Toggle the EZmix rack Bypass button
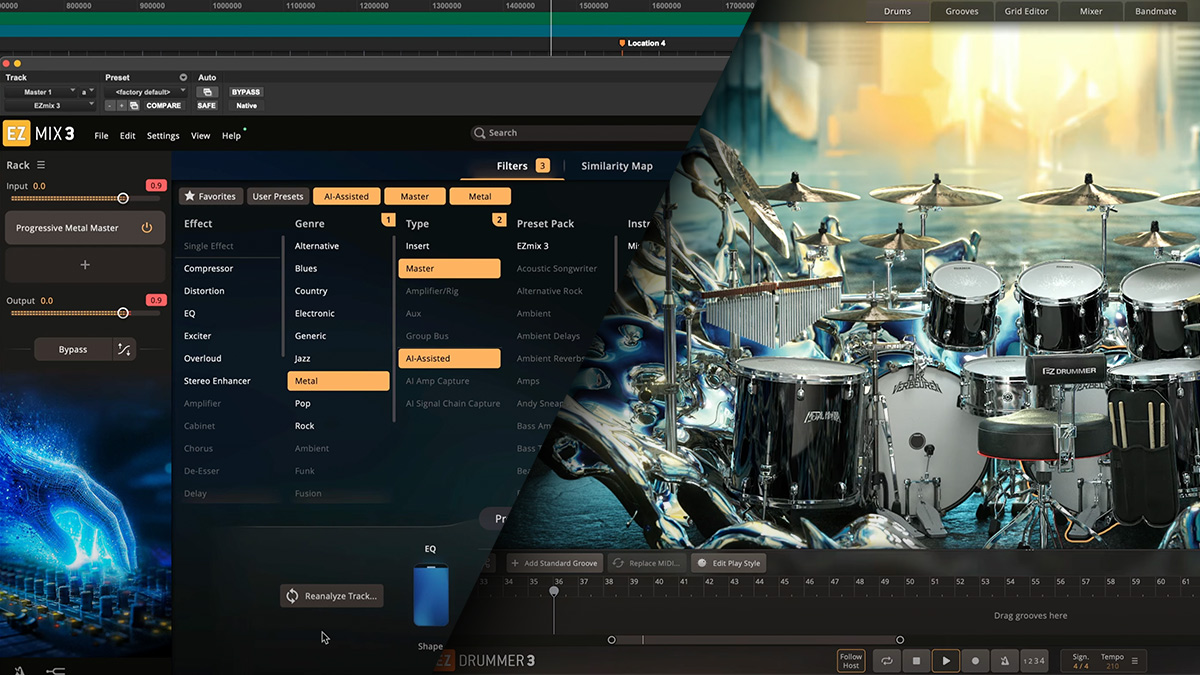Image resolution: width=1200 pixels, height=675 pixels. pyautogui.click(x=72, y=349)
